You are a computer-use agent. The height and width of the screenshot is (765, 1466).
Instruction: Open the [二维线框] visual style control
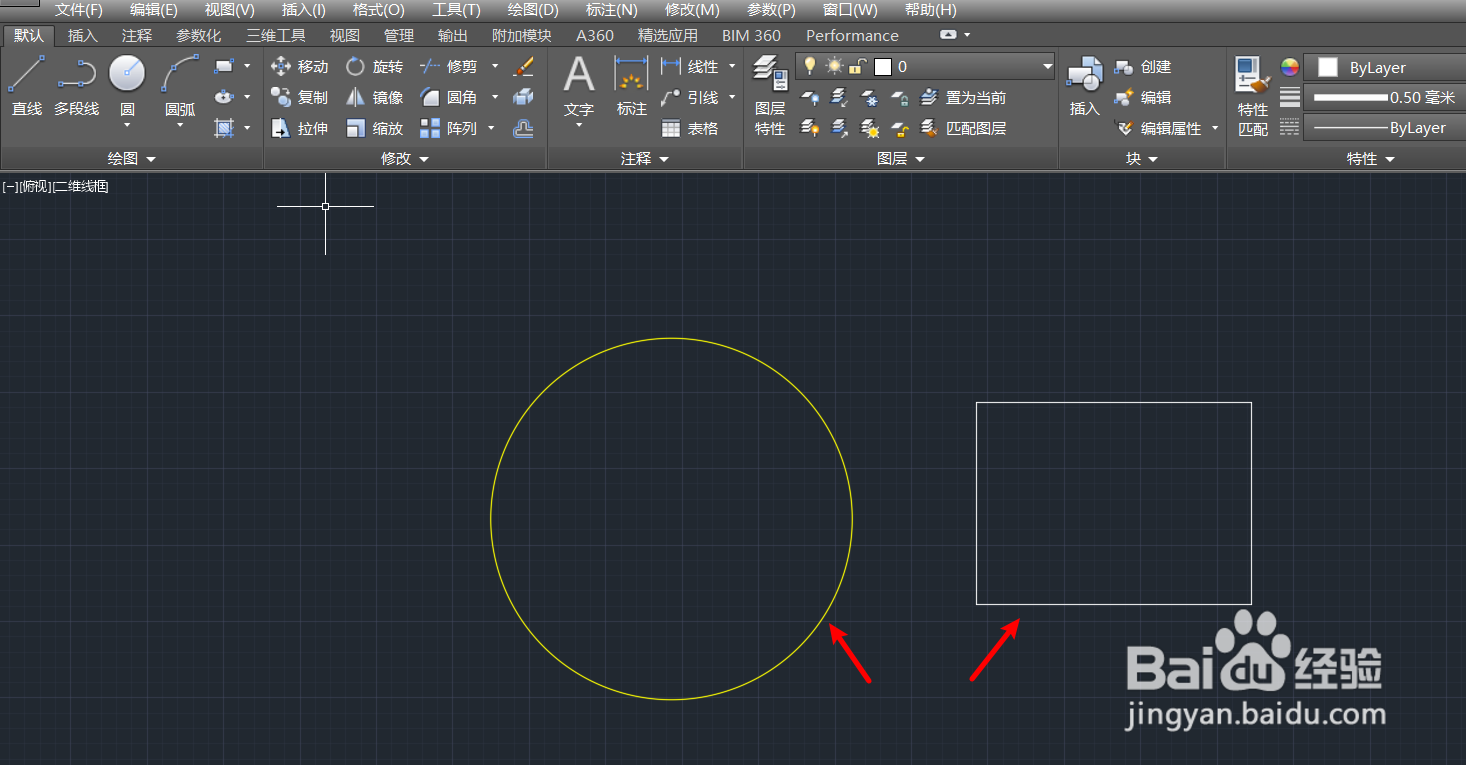(80, 187)
